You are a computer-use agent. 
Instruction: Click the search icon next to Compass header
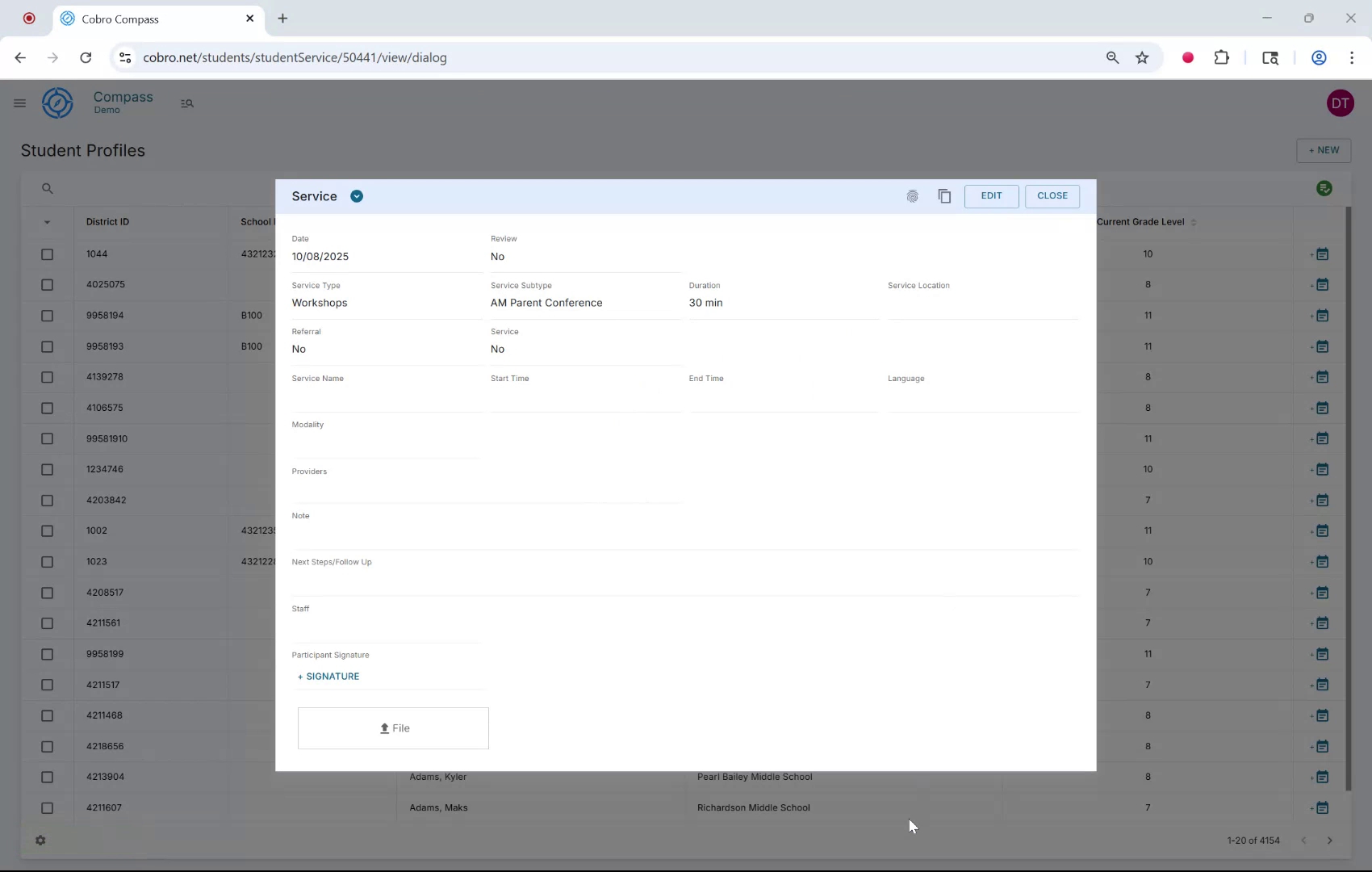pyautogui.click(x=187, y=103)
